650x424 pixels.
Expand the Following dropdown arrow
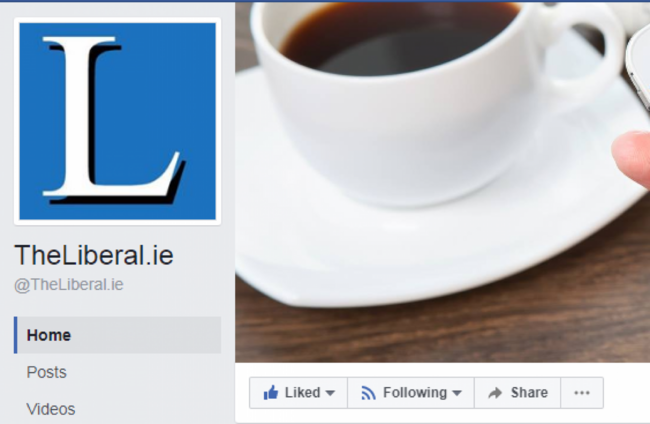(457, 393)
